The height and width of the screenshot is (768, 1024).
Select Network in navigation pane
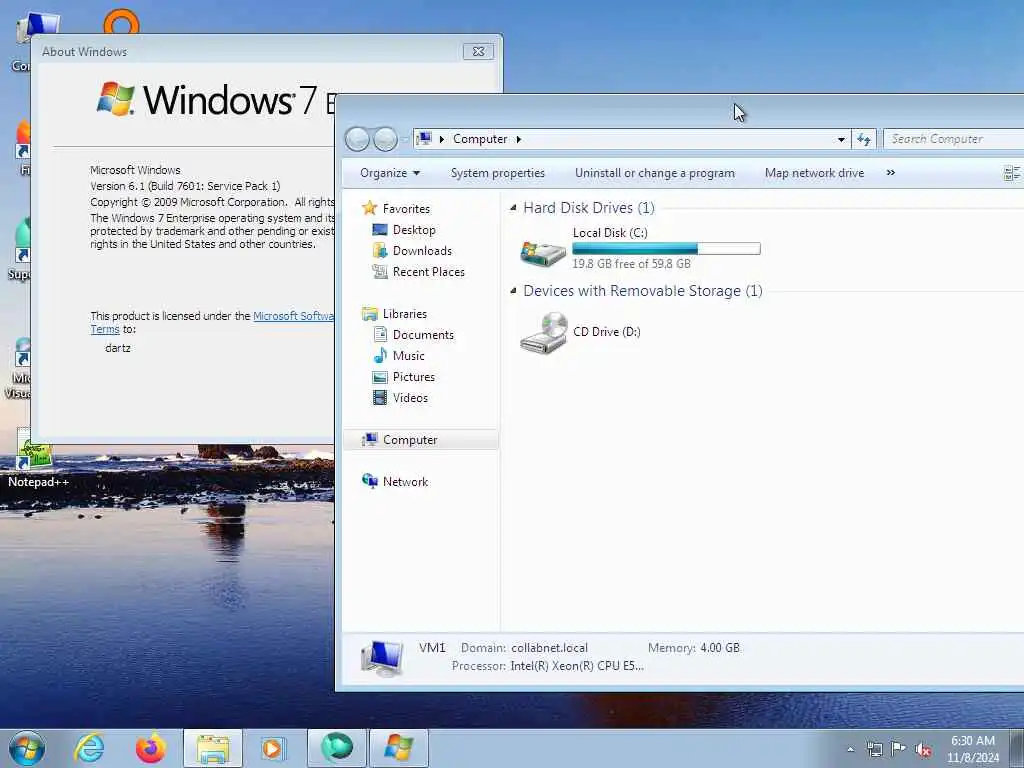point(405,482)
